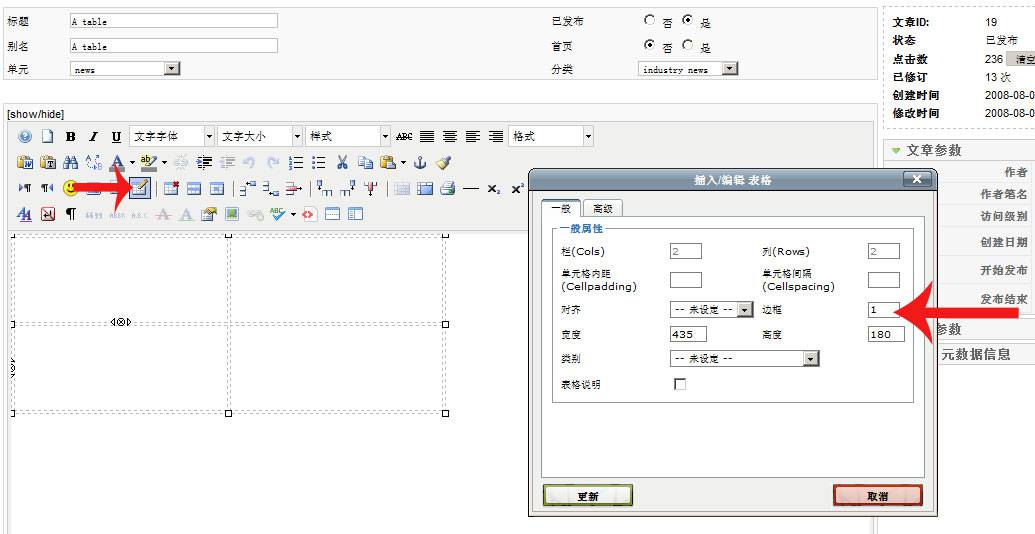The image size is (1035, 534).
Task: Insert anchor with anchor icon
Action: (420, 162)
